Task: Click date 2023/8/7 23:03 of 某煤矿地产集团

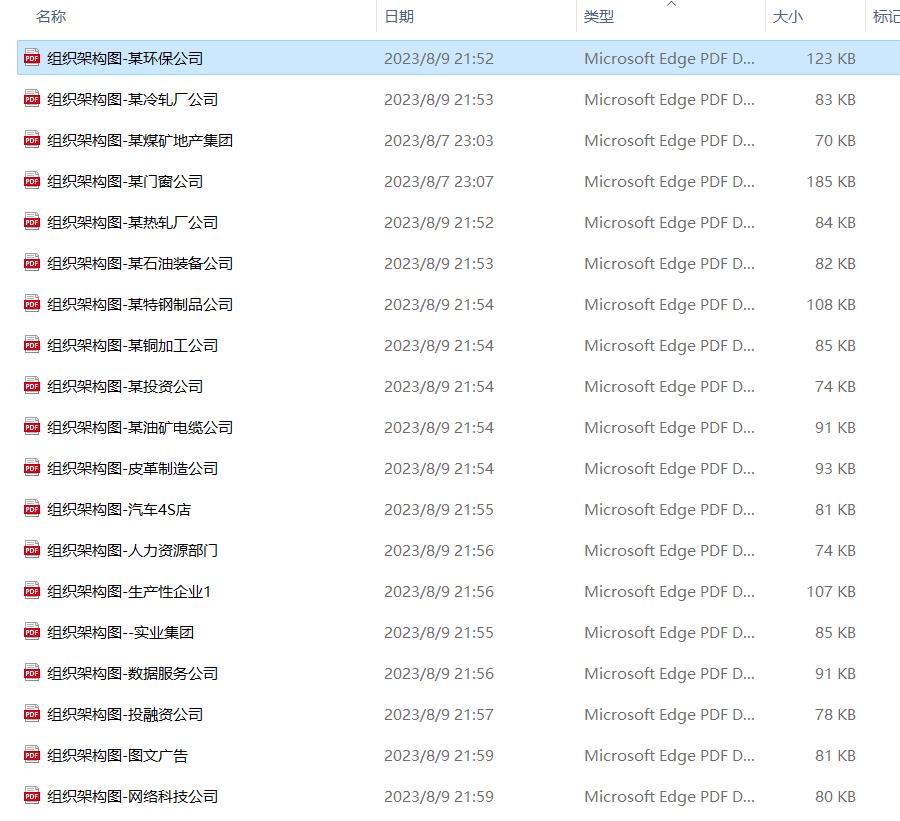Action: pyautogui.click(x=439, y=141)
